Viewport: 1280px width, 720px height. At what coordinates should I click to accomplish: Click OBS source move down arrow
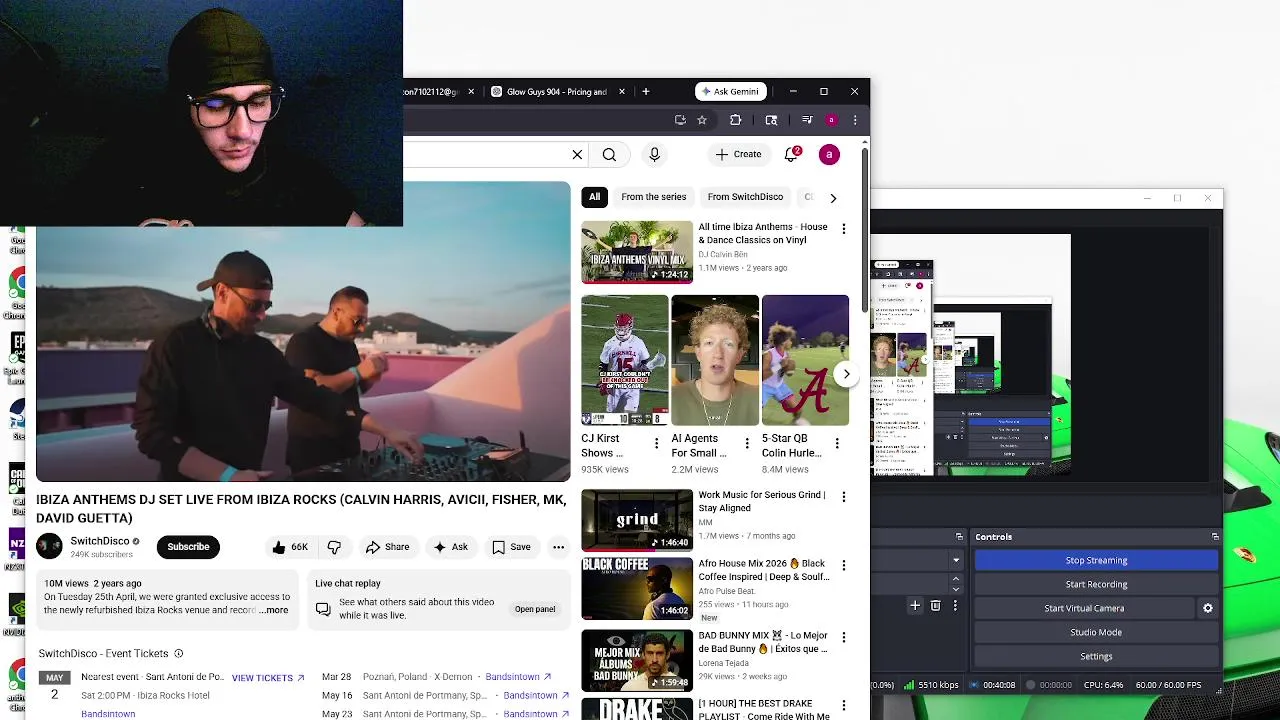pyautogui.click(x=956, y=589)
